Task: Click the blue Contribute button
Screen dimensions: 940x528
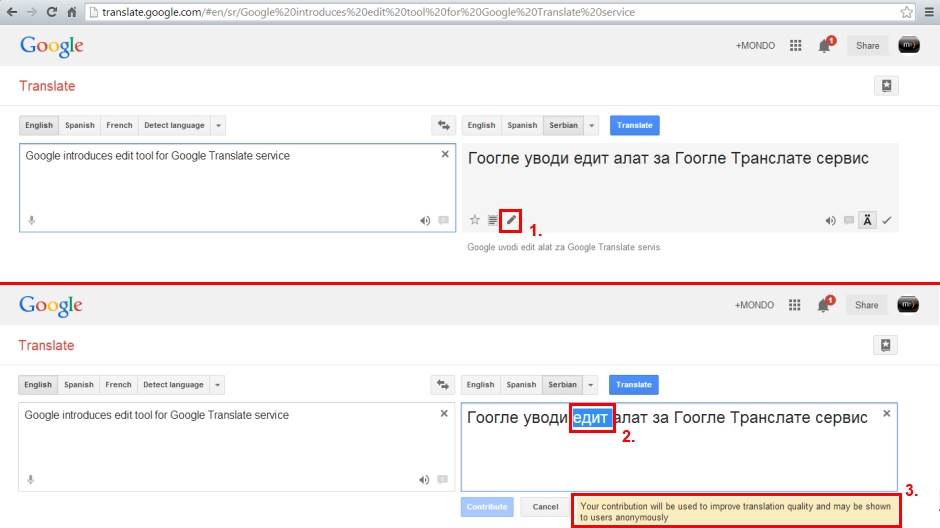Action: (487, 507)
